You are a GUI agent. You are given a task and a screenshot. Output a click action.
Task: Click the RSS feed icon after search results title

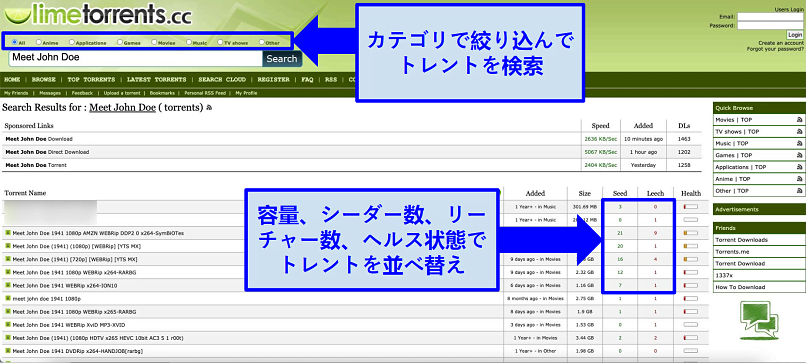tap(209, 108)
